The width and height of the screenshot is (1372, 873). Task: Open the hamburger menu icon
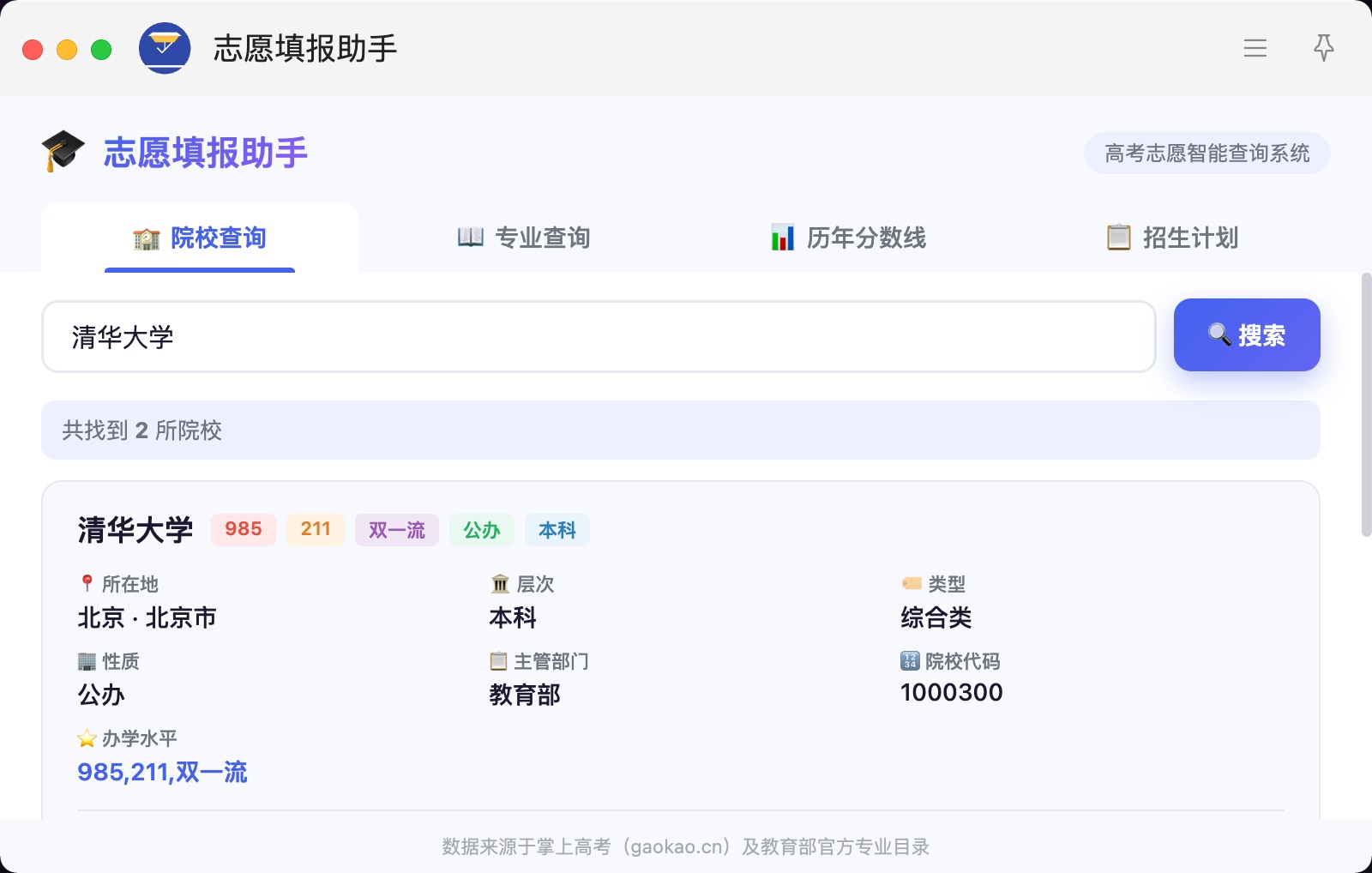1255,48
